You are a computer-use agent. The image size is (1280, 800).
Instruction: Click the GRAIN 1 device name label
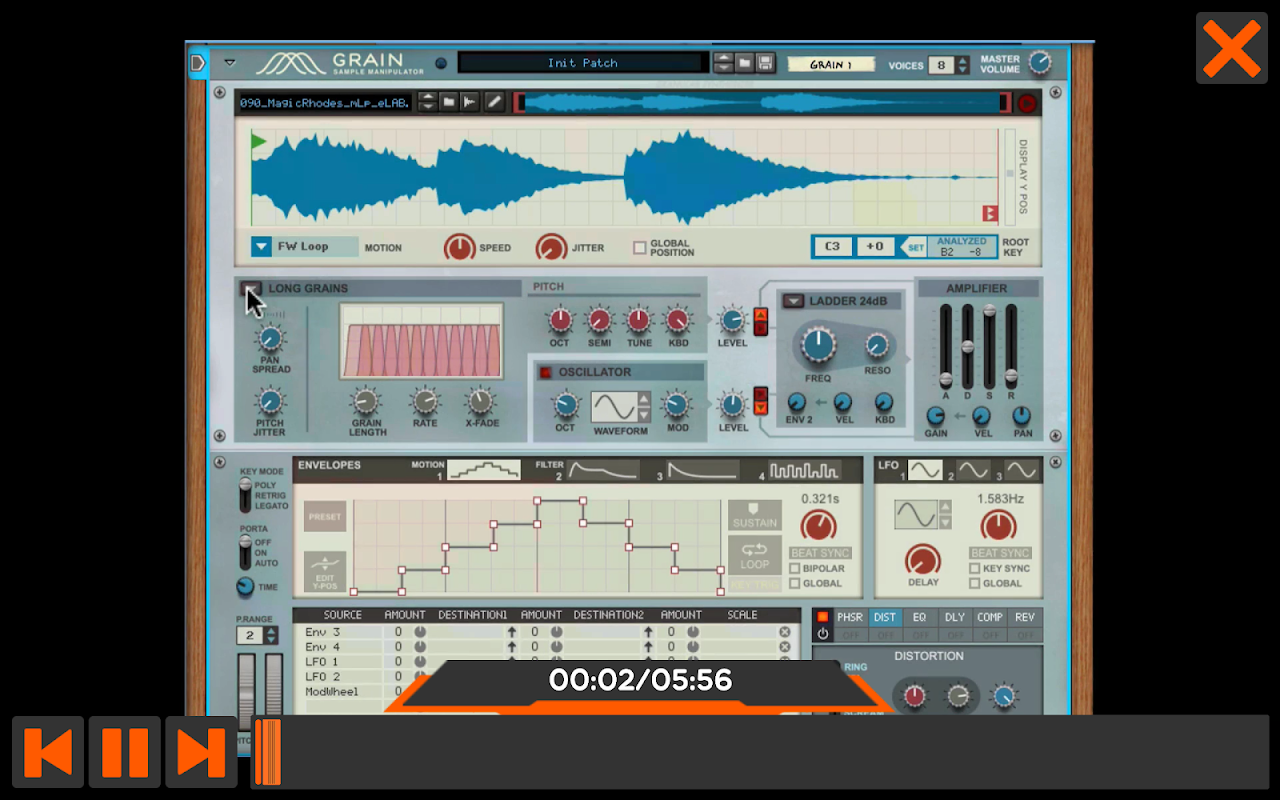[x=831, y=64]
